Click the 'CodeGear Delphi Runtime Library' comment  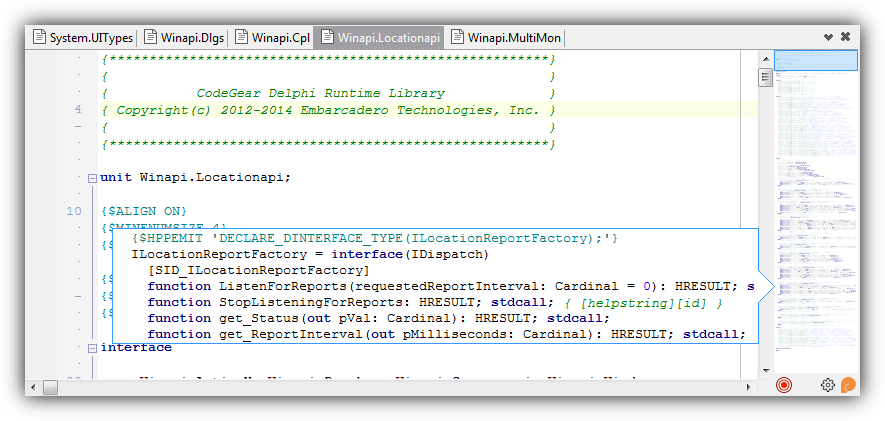(320, 94)
